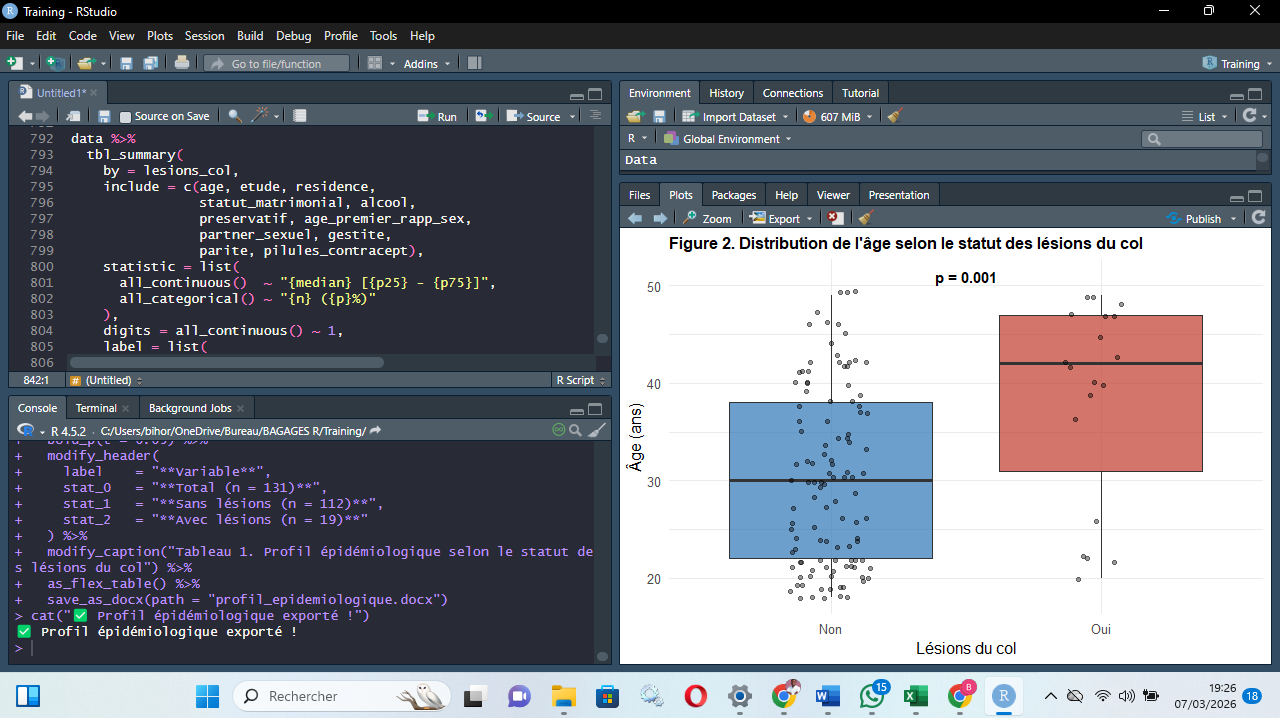Re-run the previous code region

coord(482,116)
